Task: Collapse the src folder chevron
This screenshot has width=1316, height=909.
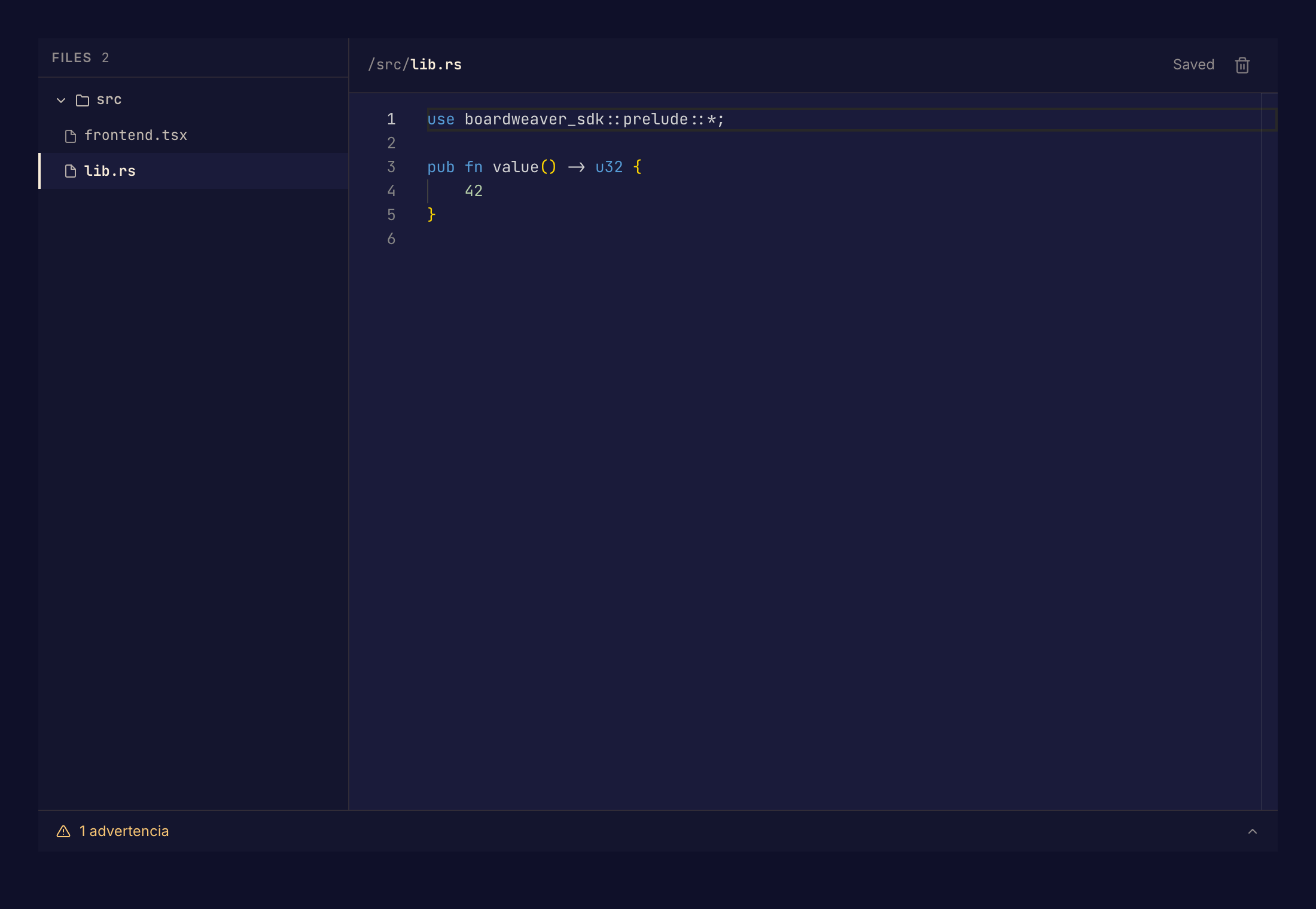Action: [x=61, y=100]
